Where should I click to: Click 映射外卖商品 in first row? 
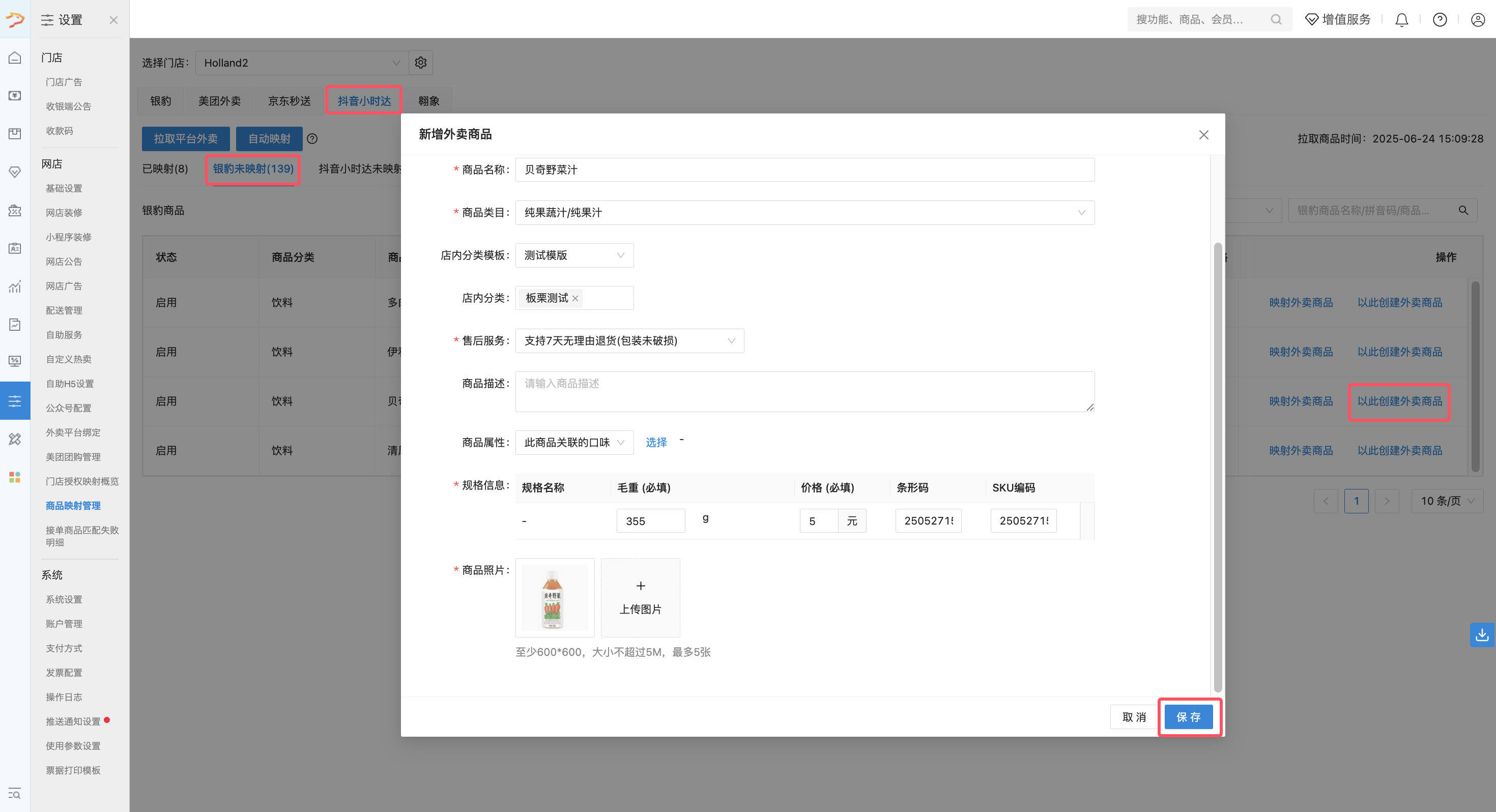coord(1301,303)
